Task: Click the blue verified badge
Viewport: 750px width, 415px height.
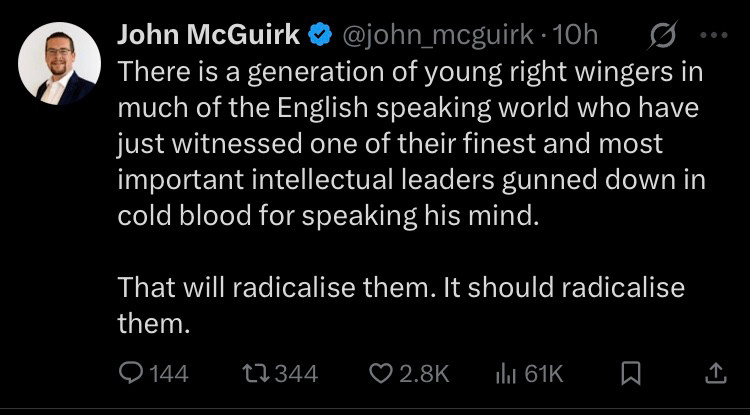Action: click(320, 35)
